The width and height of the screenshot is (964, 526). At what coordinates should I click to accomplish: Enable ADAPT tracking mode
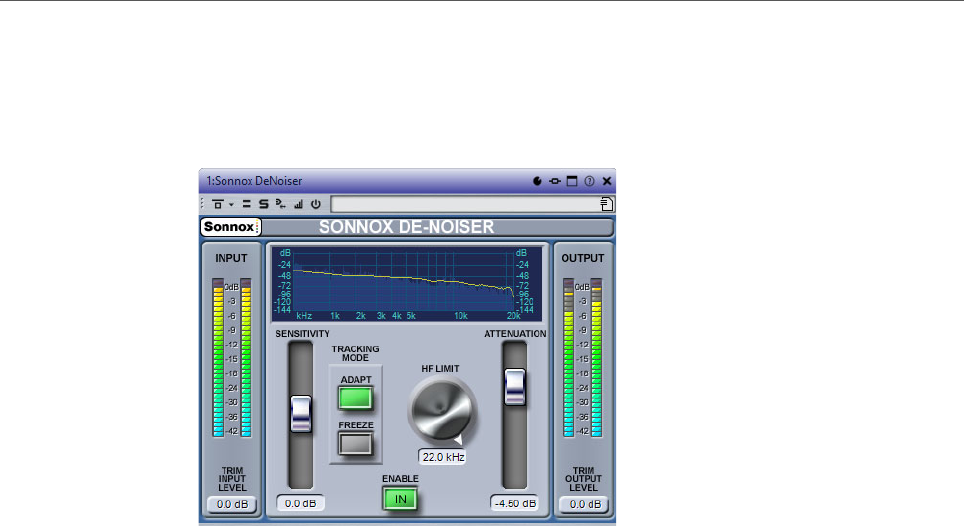pyautogui.click(x=355, y=398)
